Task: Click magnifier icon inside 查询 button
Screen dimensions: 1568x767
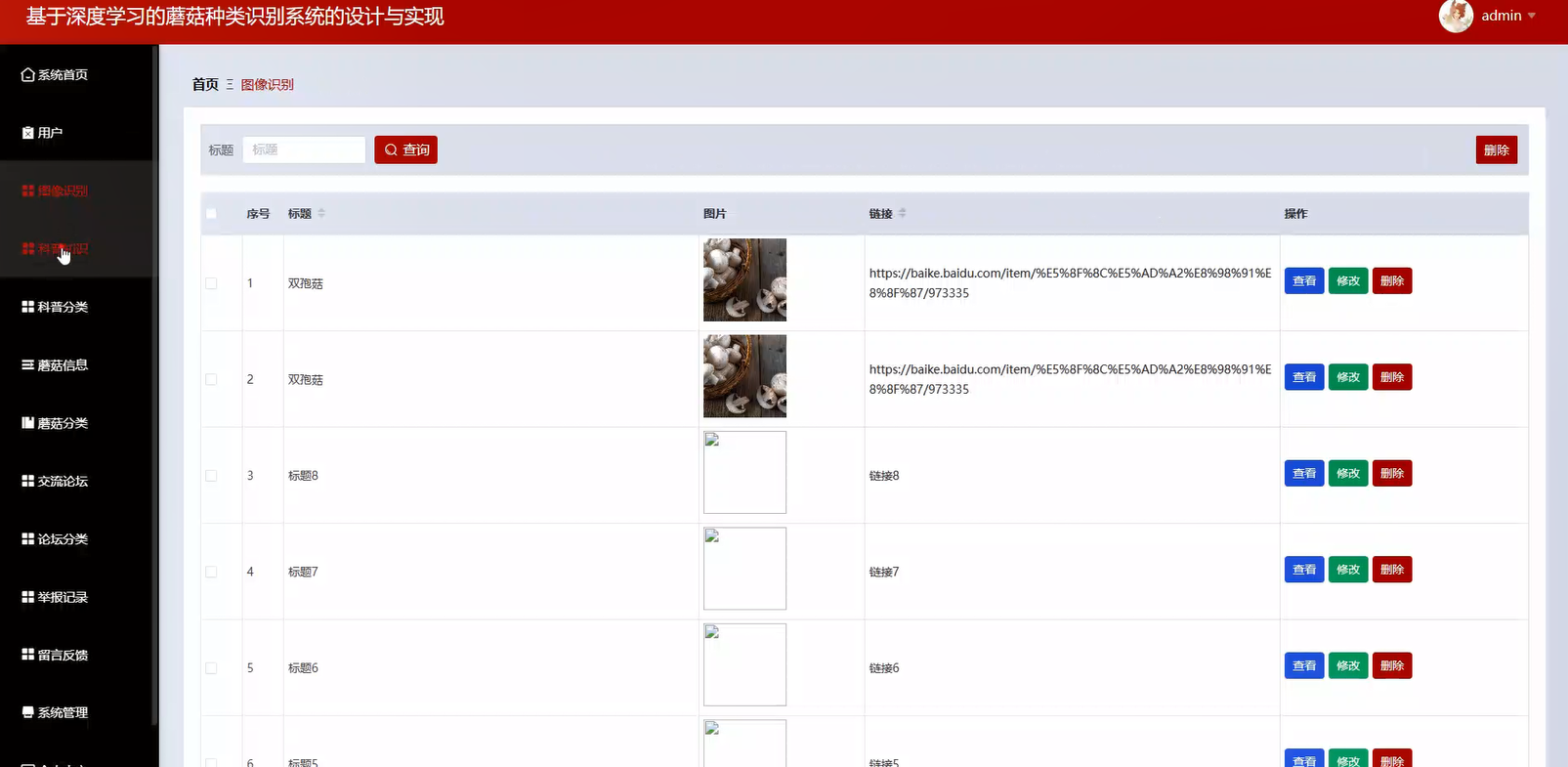Action: tap(391, 149)
